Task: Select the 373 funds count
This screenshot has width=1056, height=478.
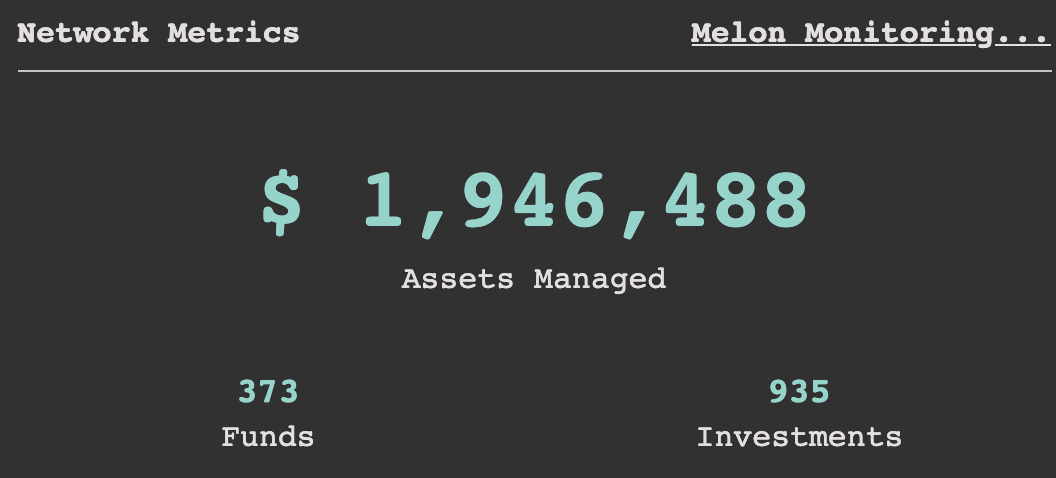Action: coord(268,392)
